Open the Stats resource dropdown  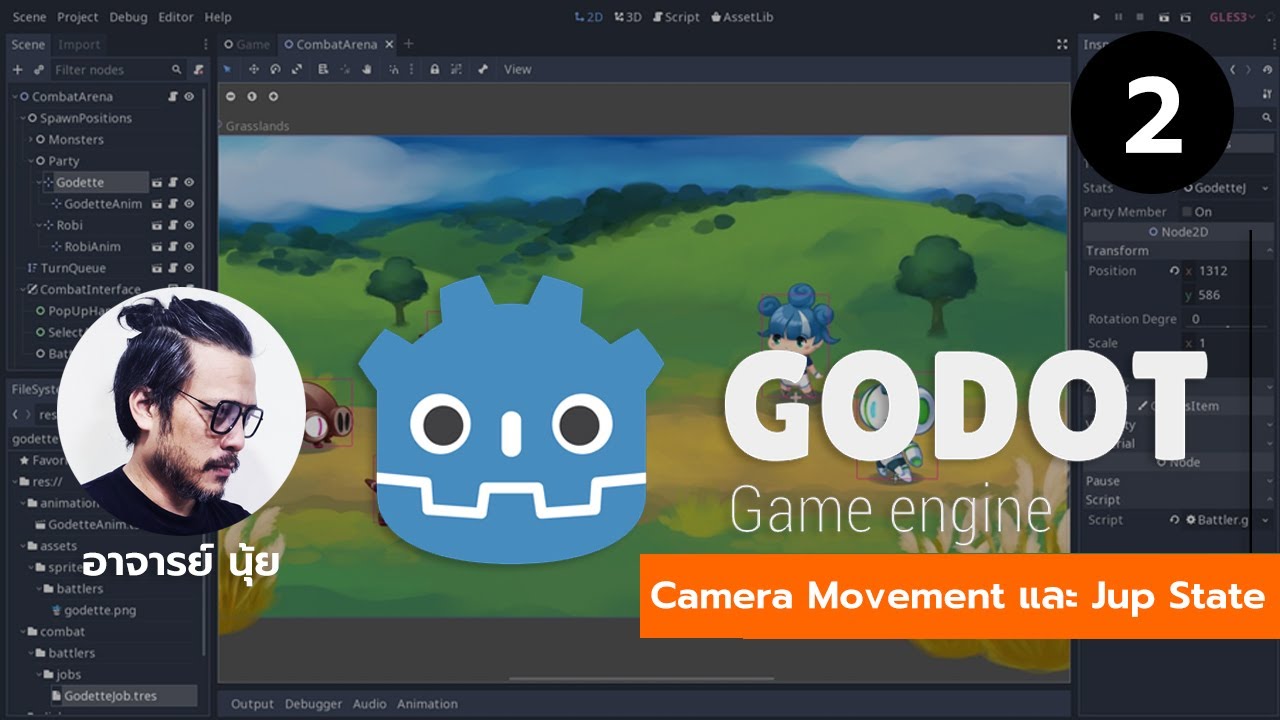click(1266, 188)
